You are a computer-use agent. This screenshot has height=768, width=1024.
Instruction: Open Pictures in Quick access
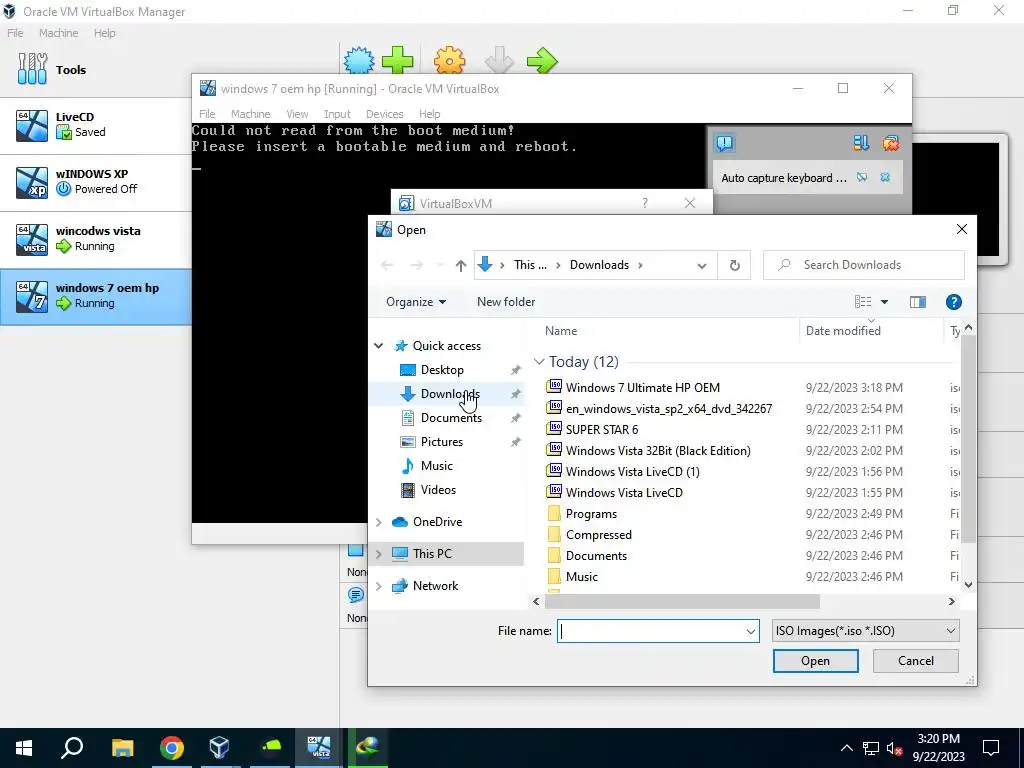(441, 442)
